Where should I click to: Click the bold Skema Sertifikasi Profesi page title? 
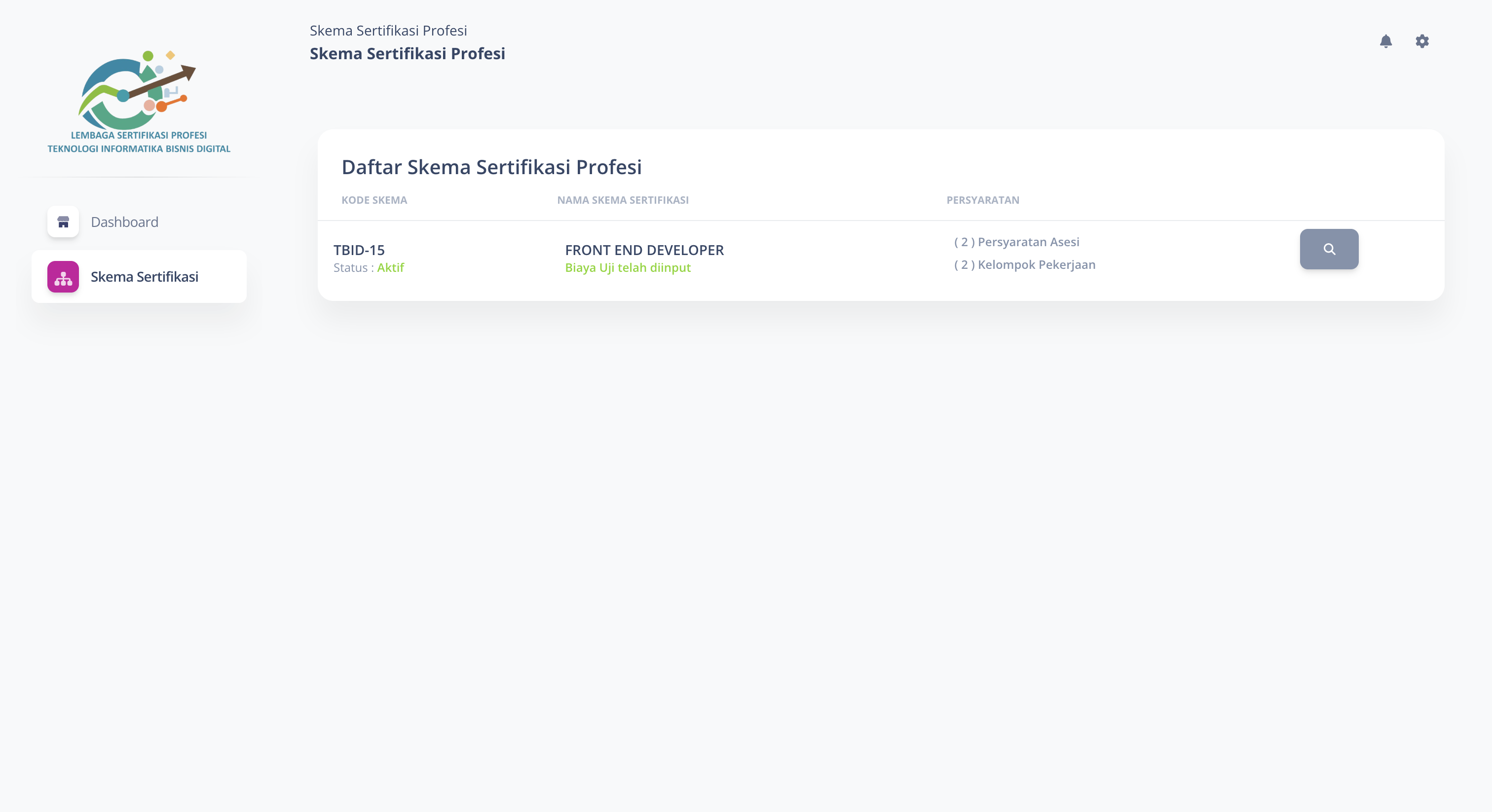[407, 53]
